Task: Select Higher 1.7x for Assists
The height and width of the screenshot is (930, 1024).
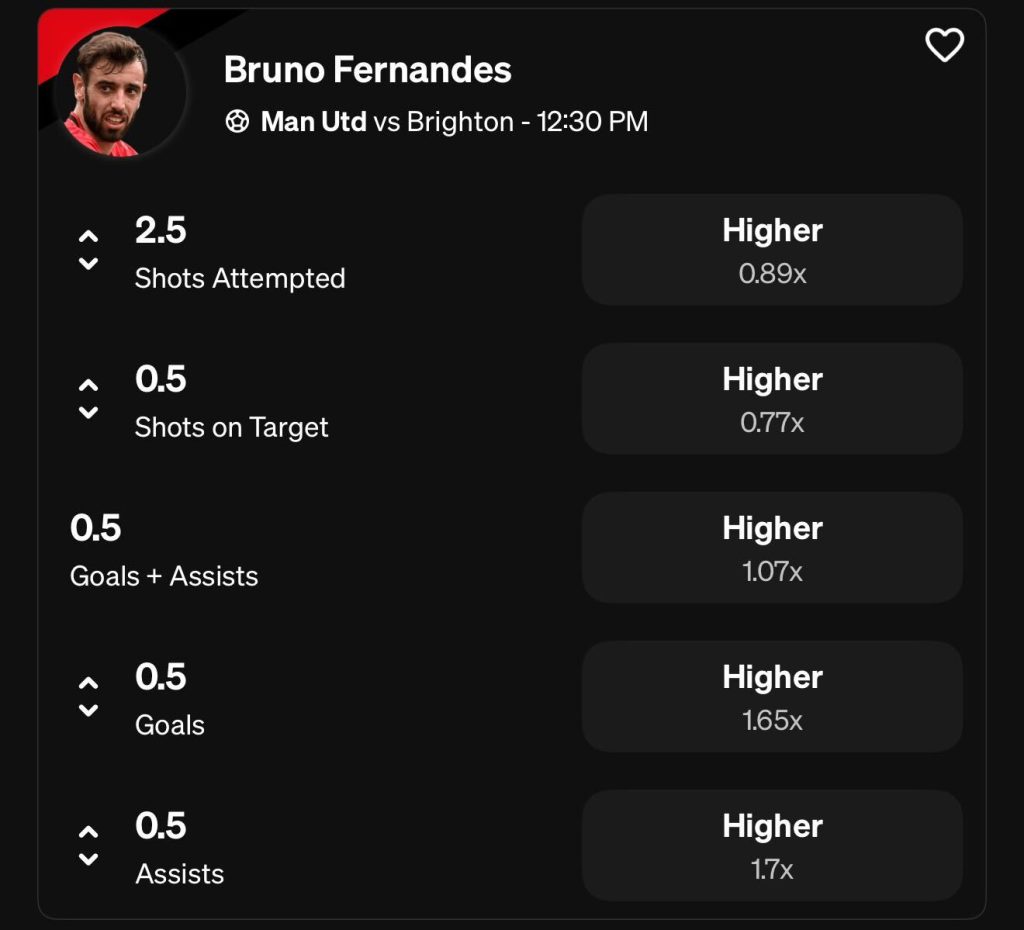Action: click(x=772, y=846)
